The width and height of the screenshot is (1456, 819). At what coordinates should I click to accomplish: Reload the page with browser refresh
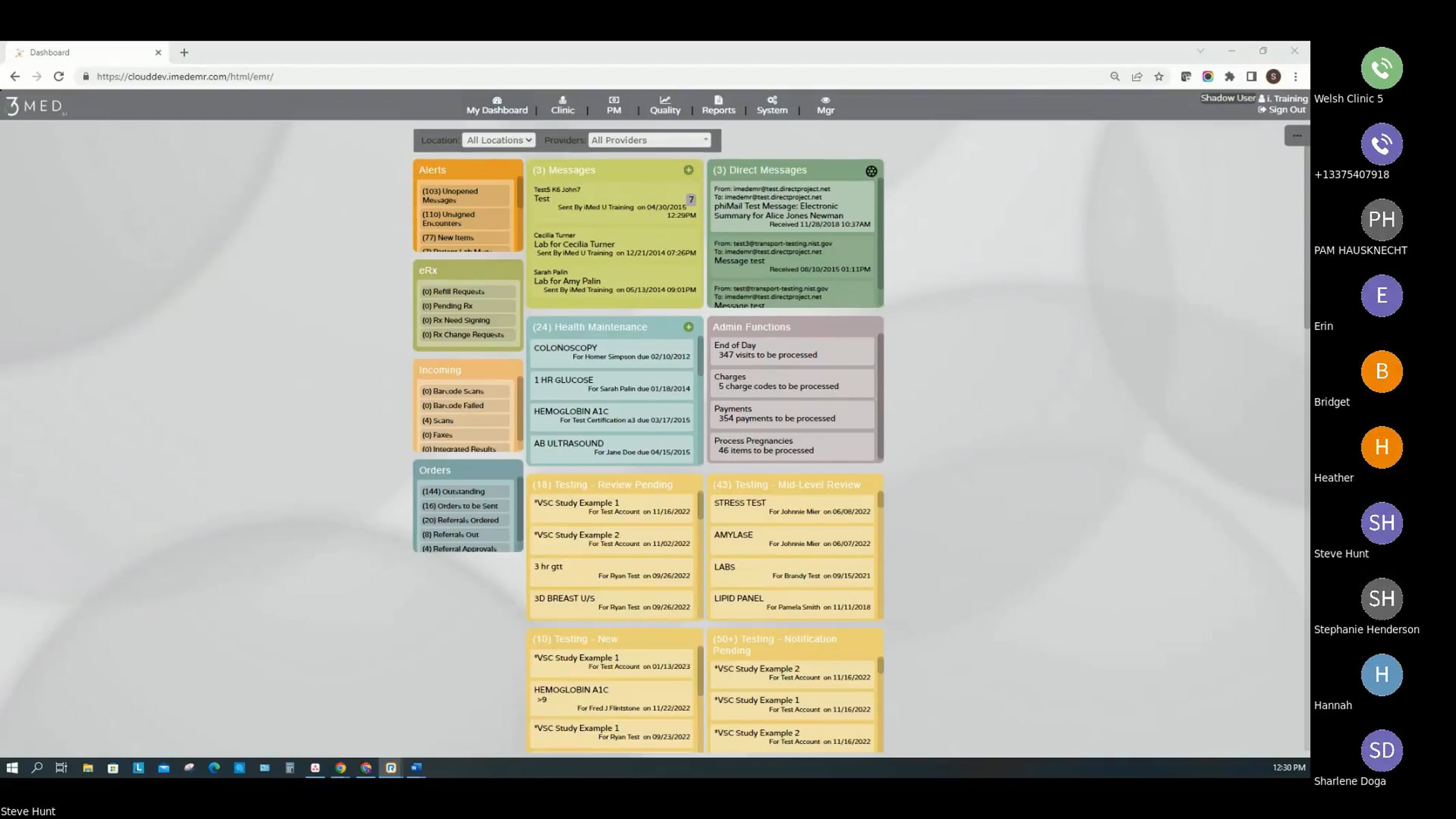[59, 76]
